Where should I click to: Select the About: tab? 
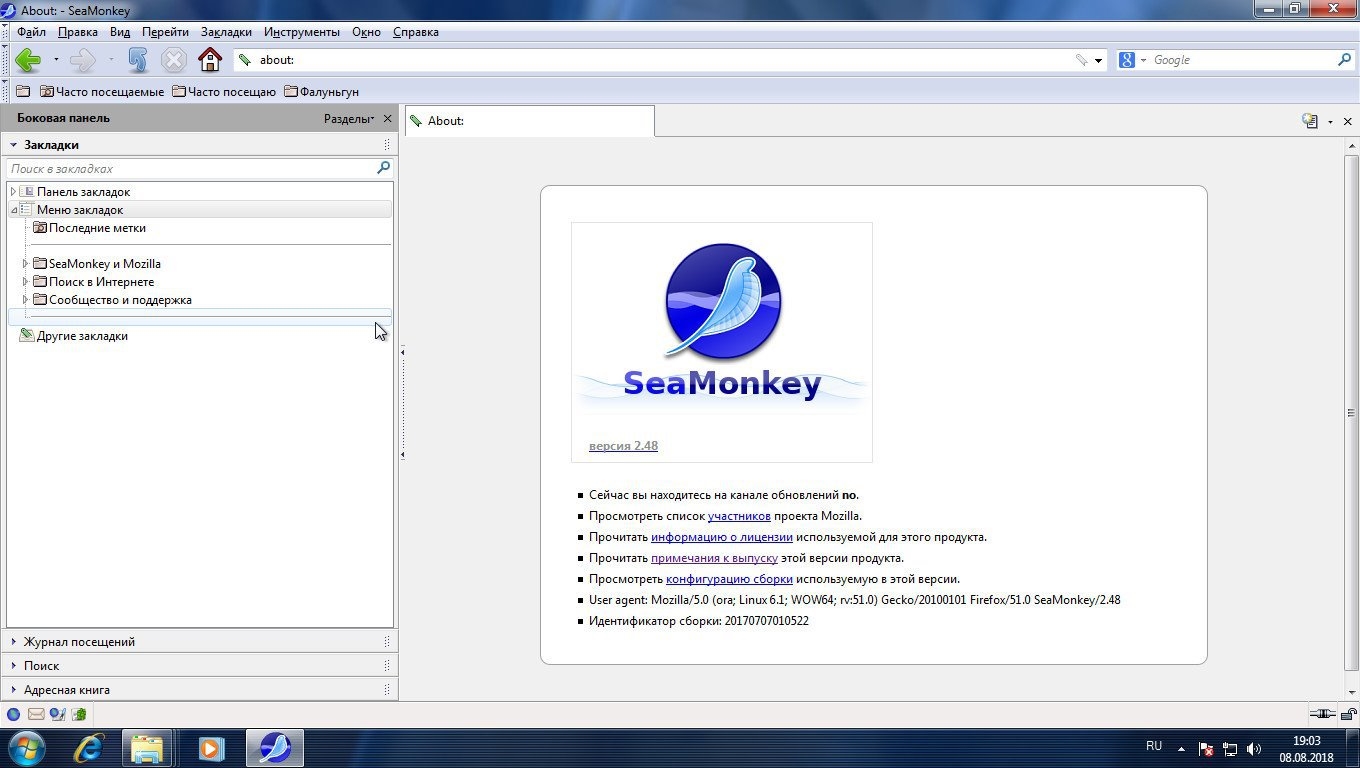pyautogui.click(x=530, y=121)
